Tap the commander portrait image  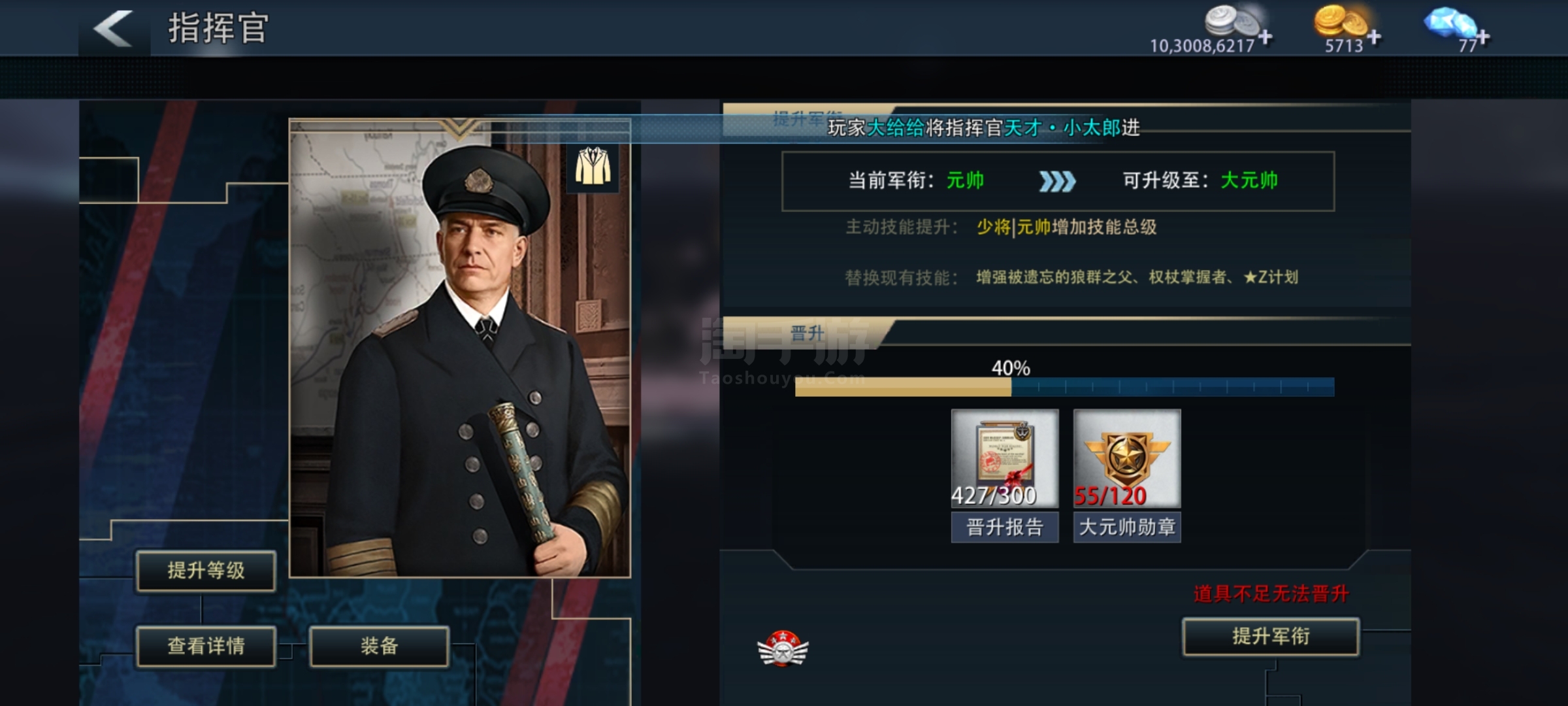tap(460, 348)
